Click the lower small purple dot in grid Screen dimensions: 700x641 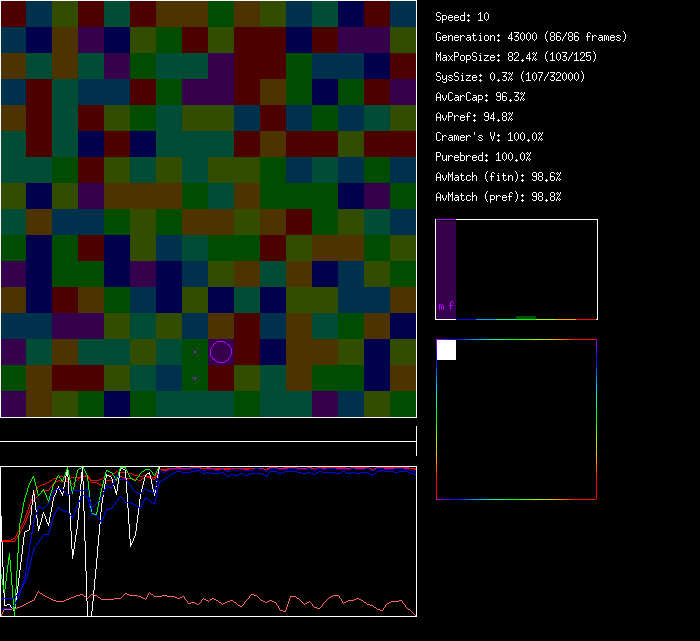click(195, 378)
